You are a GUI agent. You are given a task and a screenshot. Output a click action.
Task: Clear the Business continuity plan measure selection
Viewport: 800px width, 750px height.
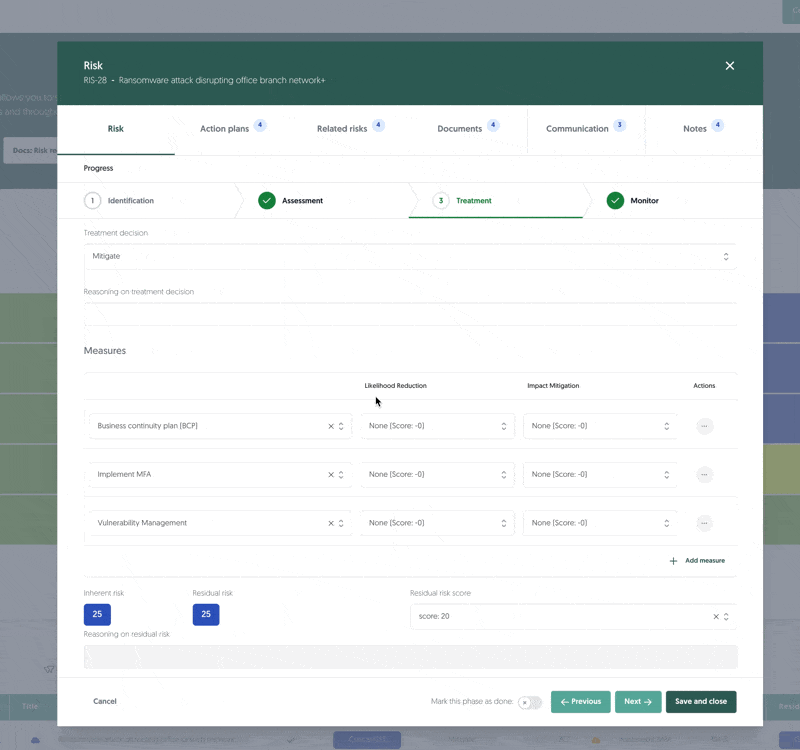point(331,427)
